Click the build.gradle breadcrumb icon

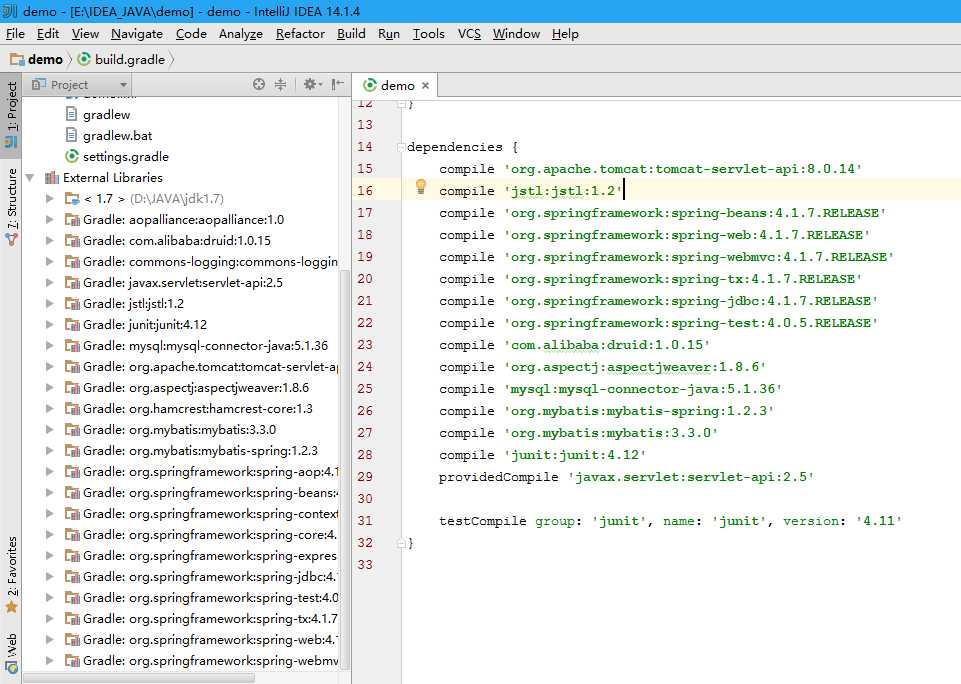(84, 59)
